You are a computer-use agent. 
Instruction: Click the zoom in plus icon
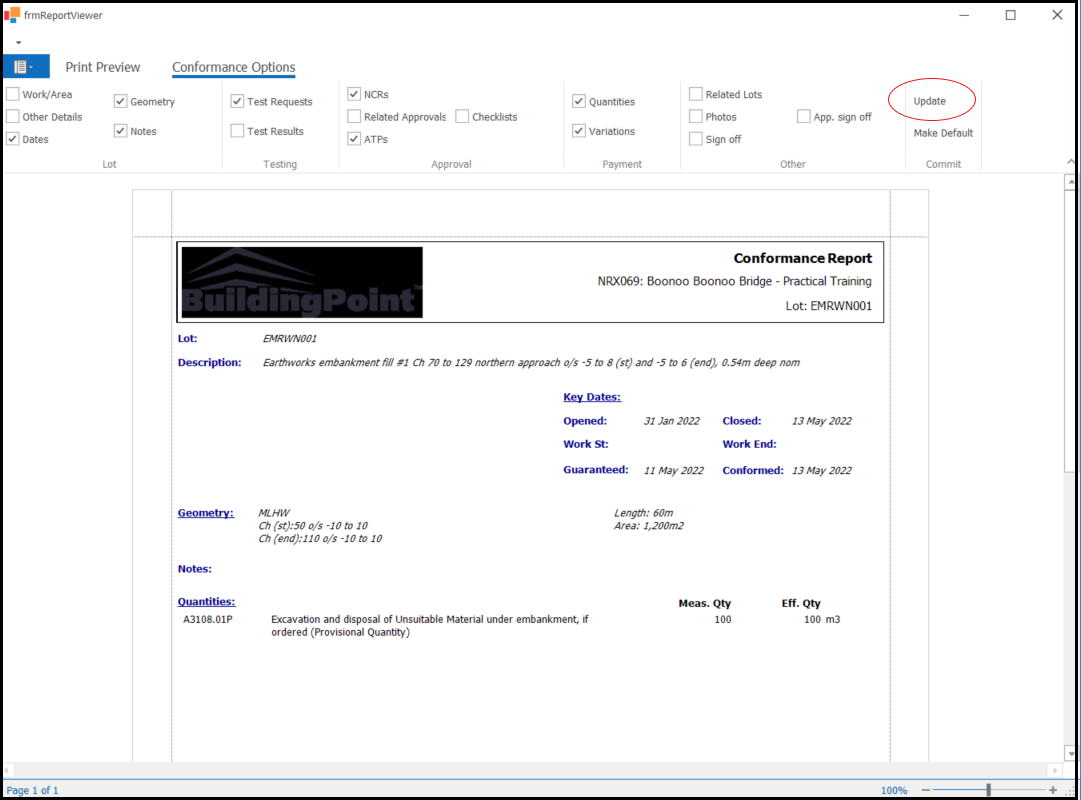[x=1053, y=790]
